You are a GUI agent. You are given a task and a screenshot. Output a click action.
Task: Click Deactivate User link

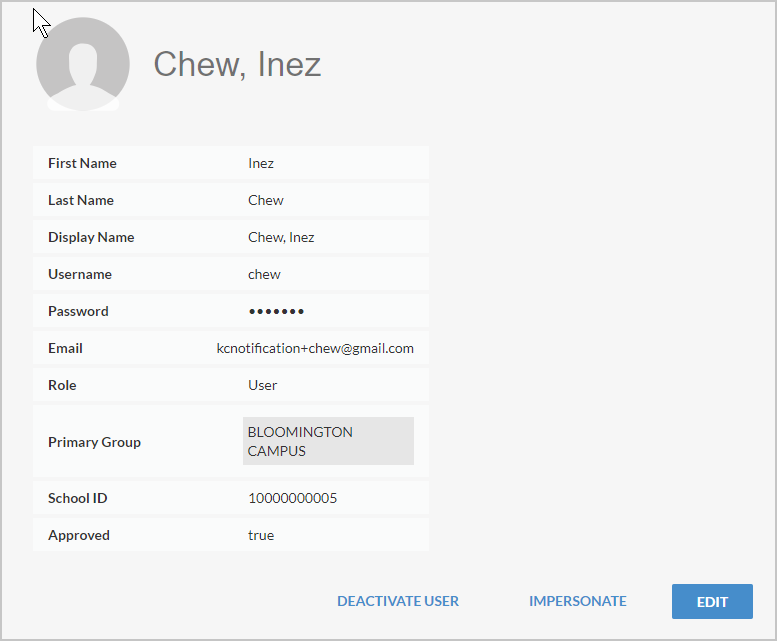pos(398,601)
